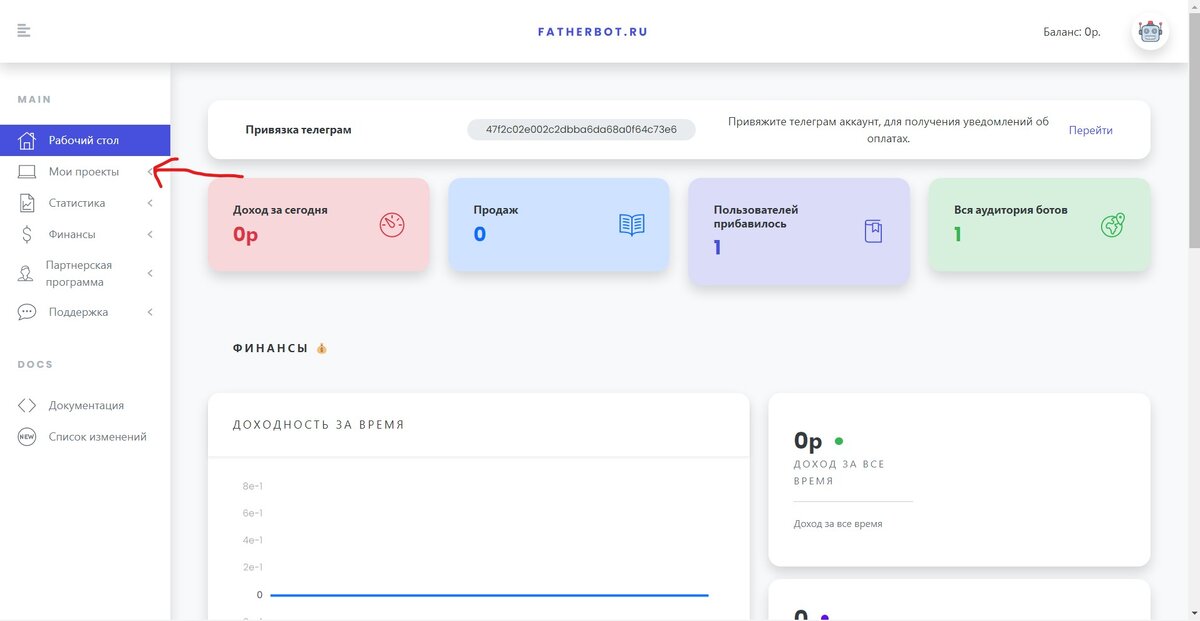This screenshot has width=1200, height=621.
Task: Click the person icon beside Партнерская программа
Action: (27, 274)
